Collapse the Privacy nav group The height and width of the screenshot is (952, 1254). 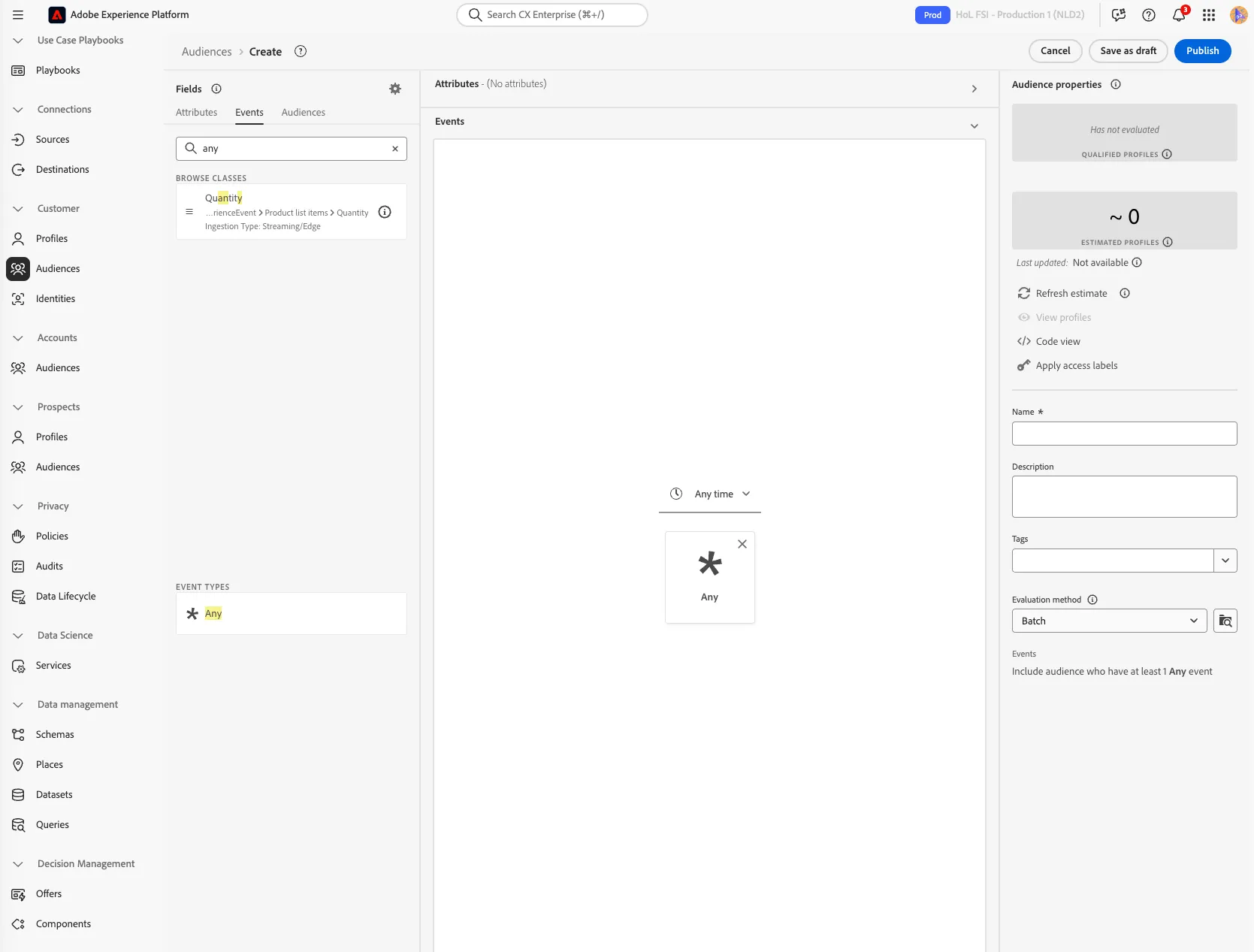tap(18, 506)
